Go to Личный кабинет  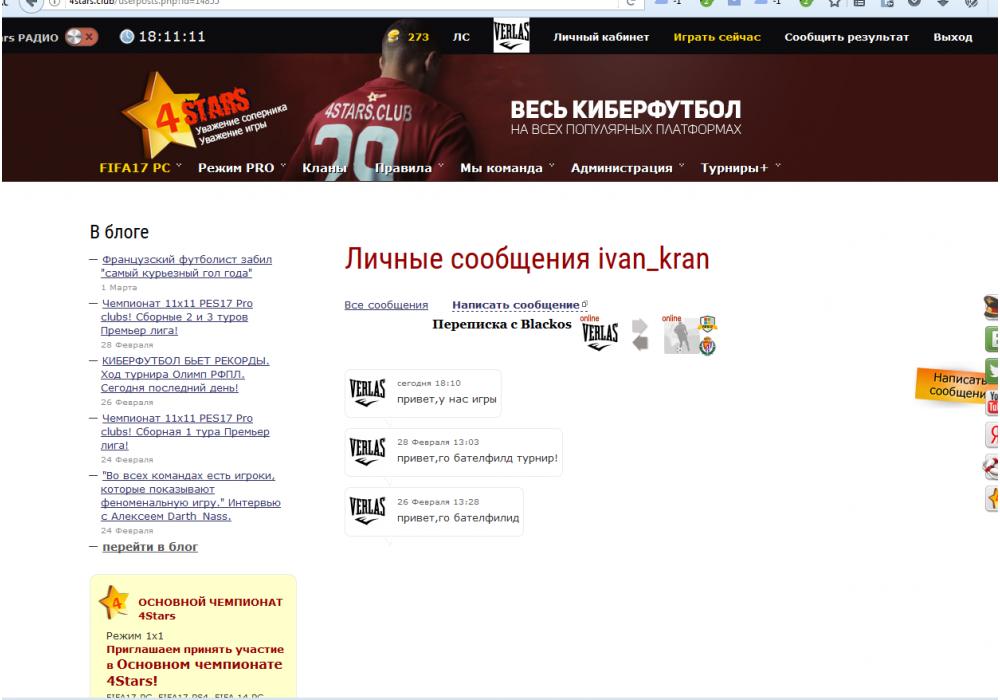[x=601, y=37]
